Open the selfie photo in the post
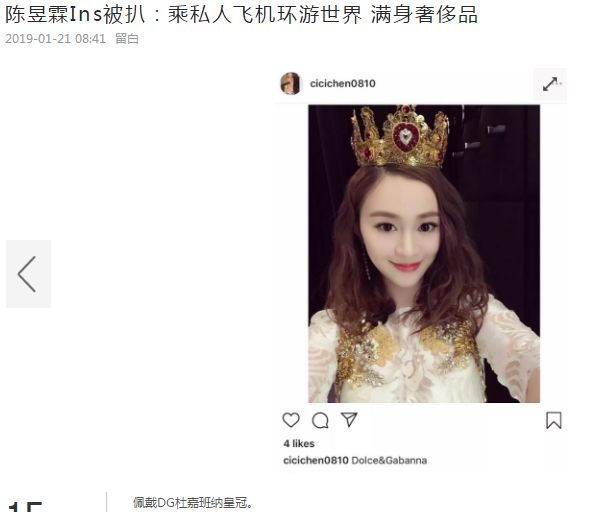604x512 pixels. coord(424,253)
